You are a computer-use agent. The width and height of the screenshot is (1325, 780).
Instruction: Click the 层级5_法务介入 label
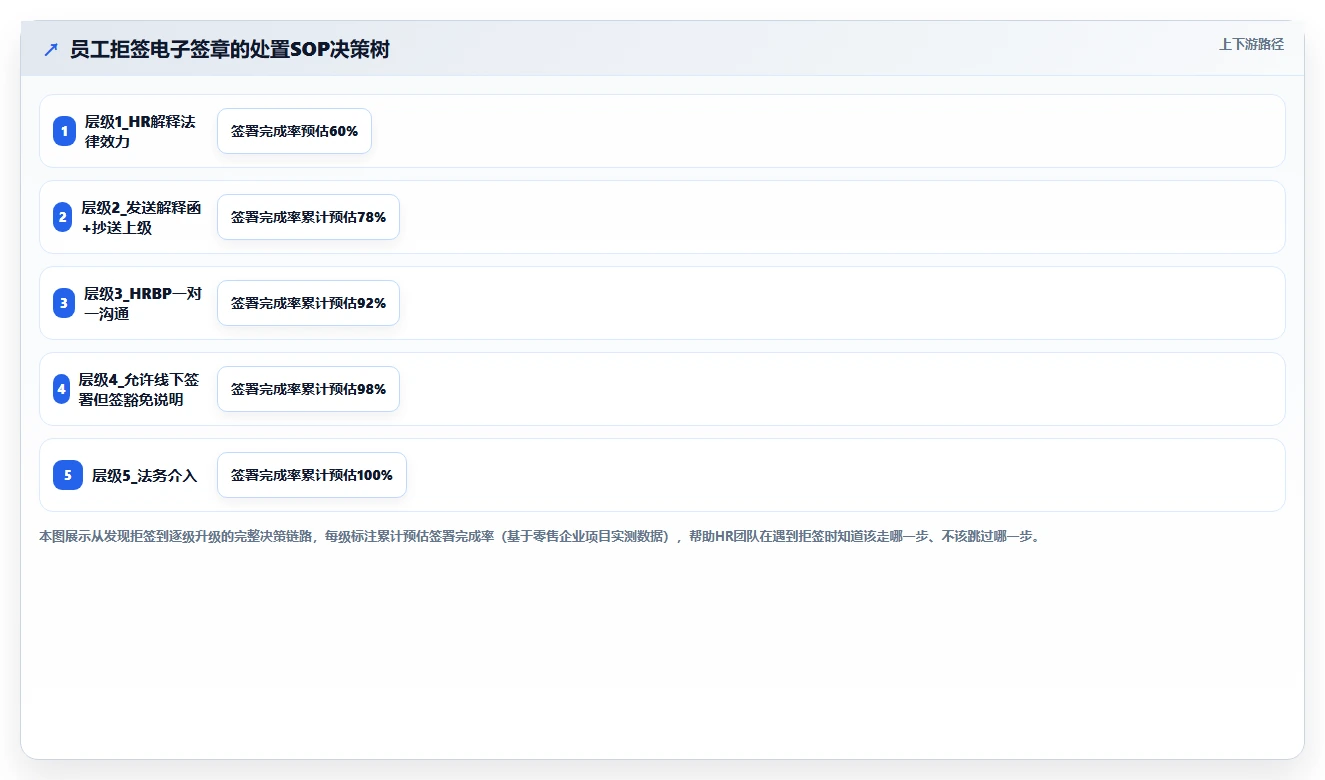(145, 476)
